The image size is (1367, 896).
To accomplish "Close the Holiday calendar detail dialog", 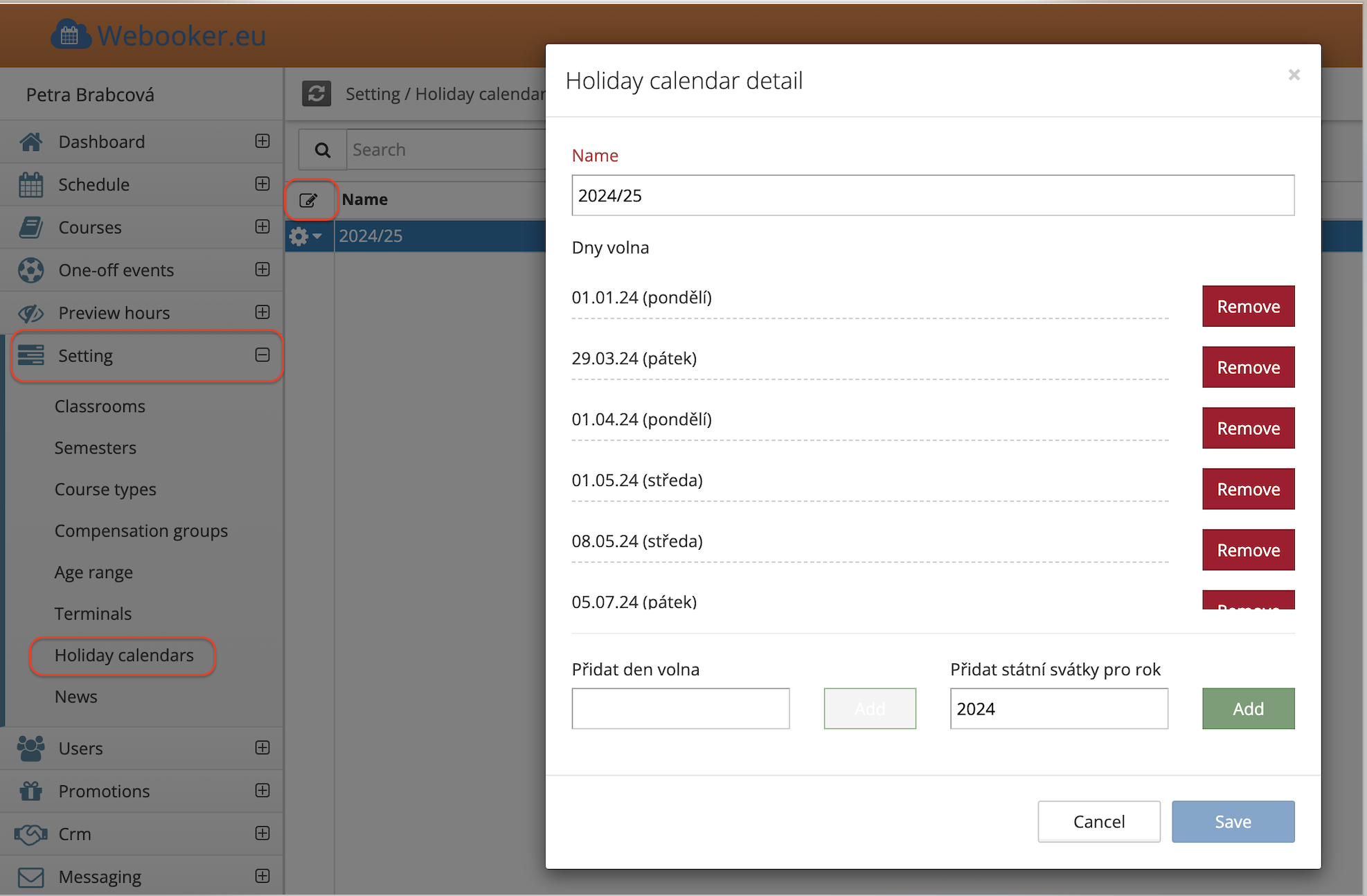I will pos(1294,75).
